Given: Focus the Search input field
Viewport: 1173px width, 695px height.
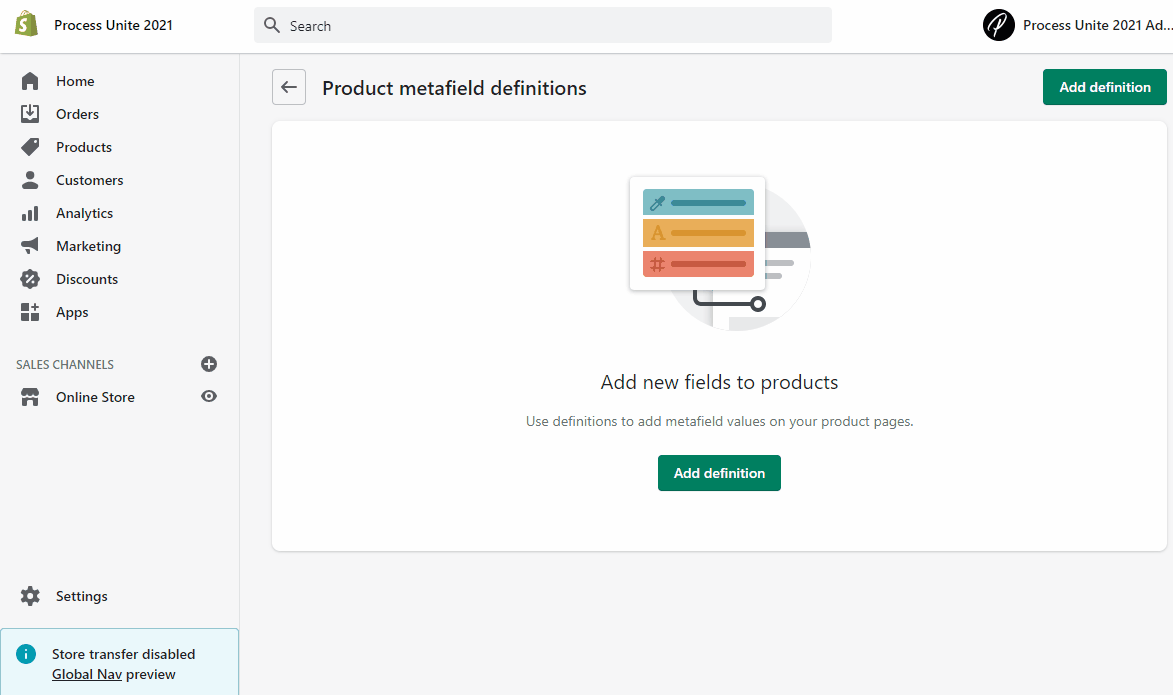Looking at the screenshot, I should pos(542,25).
